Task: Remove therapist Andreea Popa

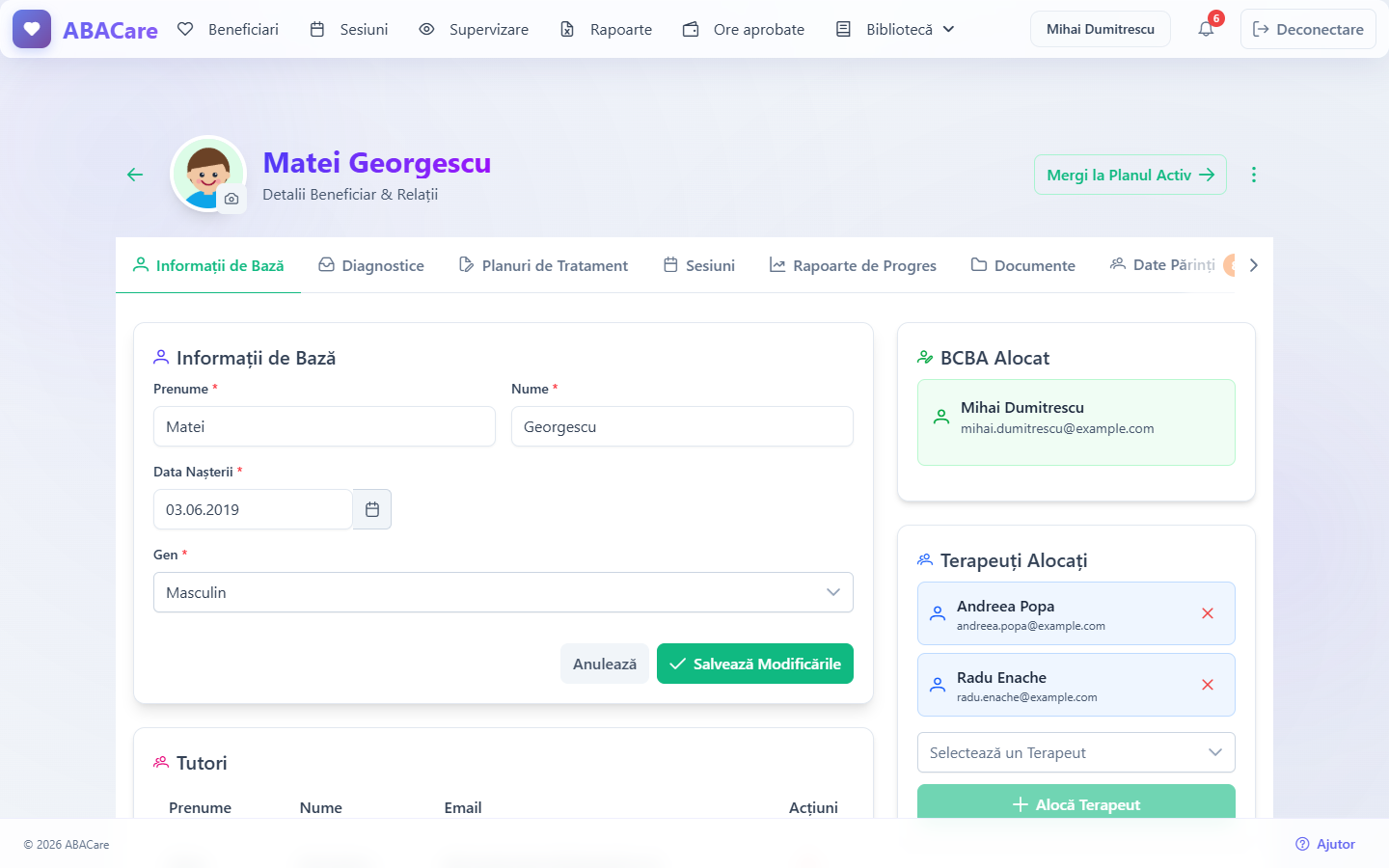Action: [1208, 613]
